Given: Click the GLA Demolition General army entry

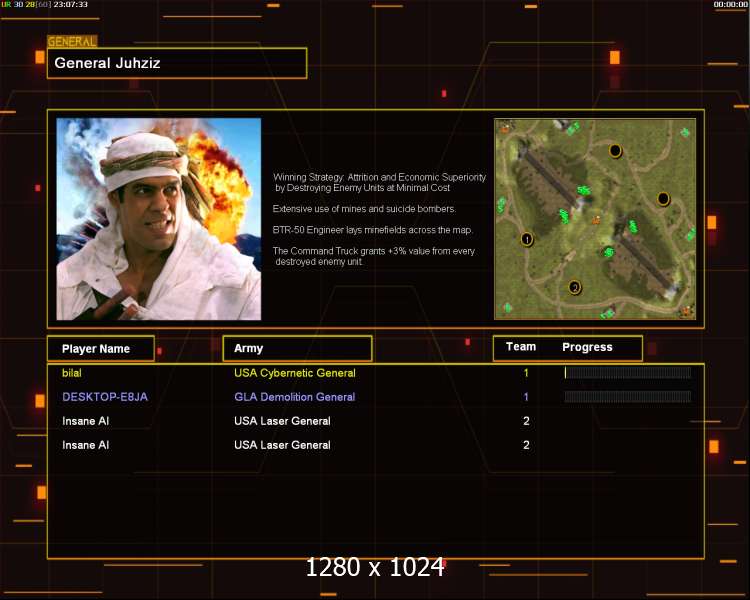Looking at the screenshot, I should [295, 397].
